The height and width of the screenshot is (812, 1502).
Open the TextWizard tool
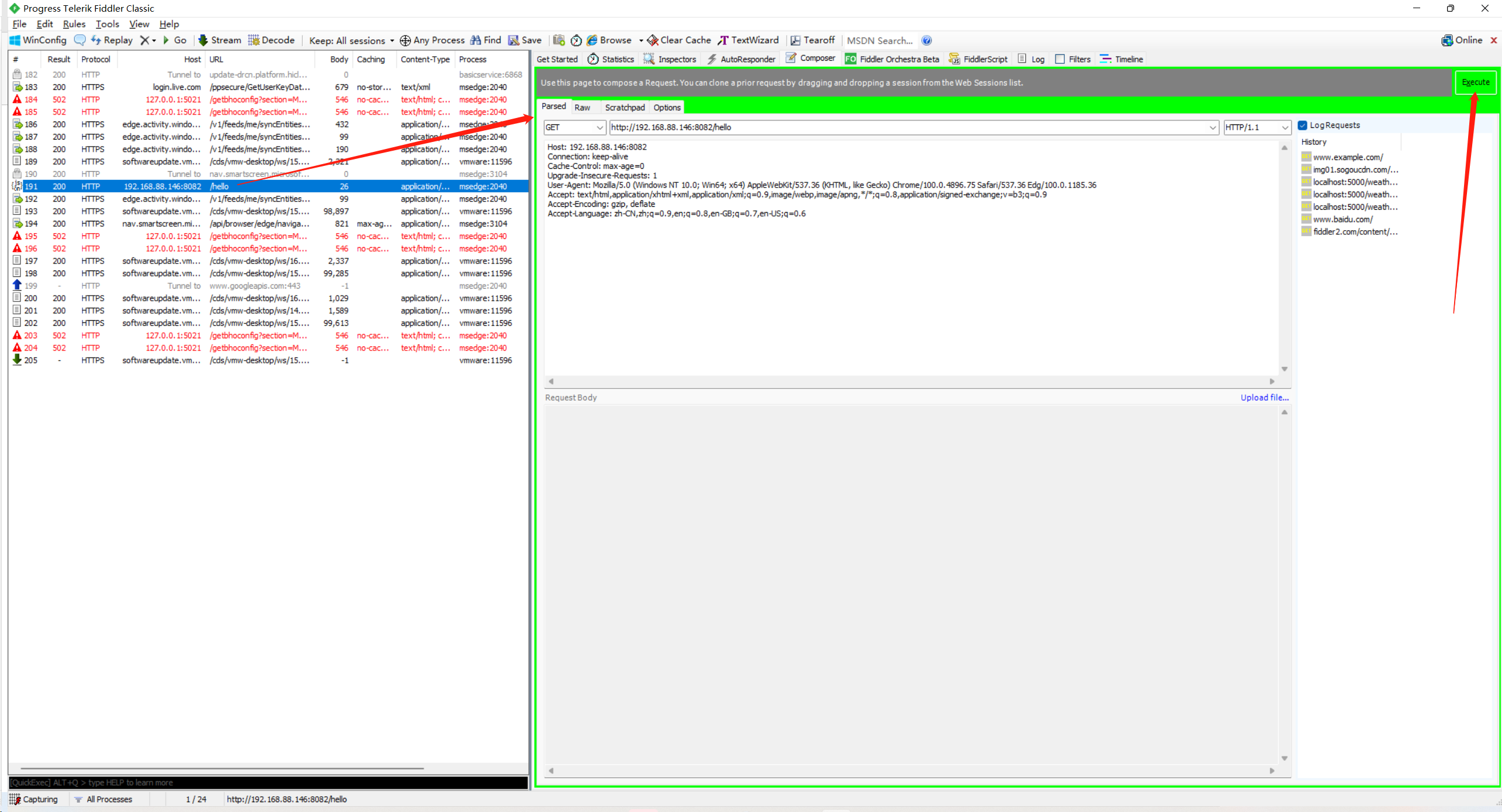[x=749, y=40]
